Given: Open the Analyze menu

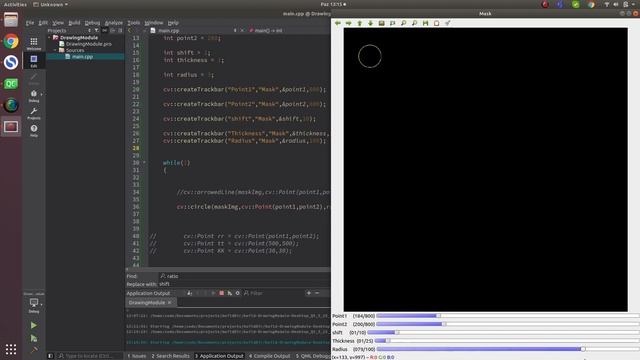Looking at the screenshot, I should click(x=113, y=23).
